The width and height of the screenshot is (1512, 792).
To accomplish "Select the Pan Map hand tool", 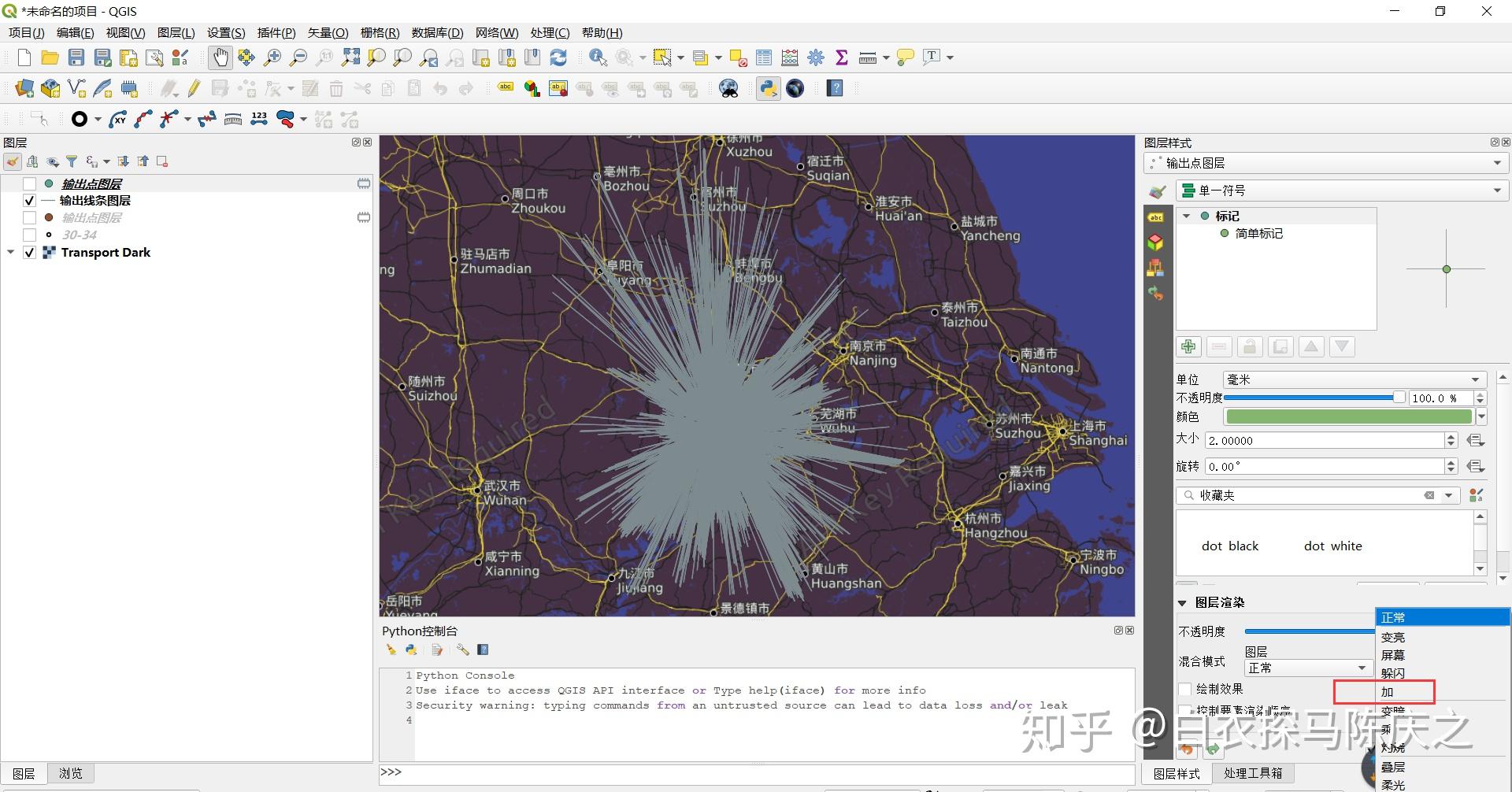I will pyautogui.click(x=220, y=57).
